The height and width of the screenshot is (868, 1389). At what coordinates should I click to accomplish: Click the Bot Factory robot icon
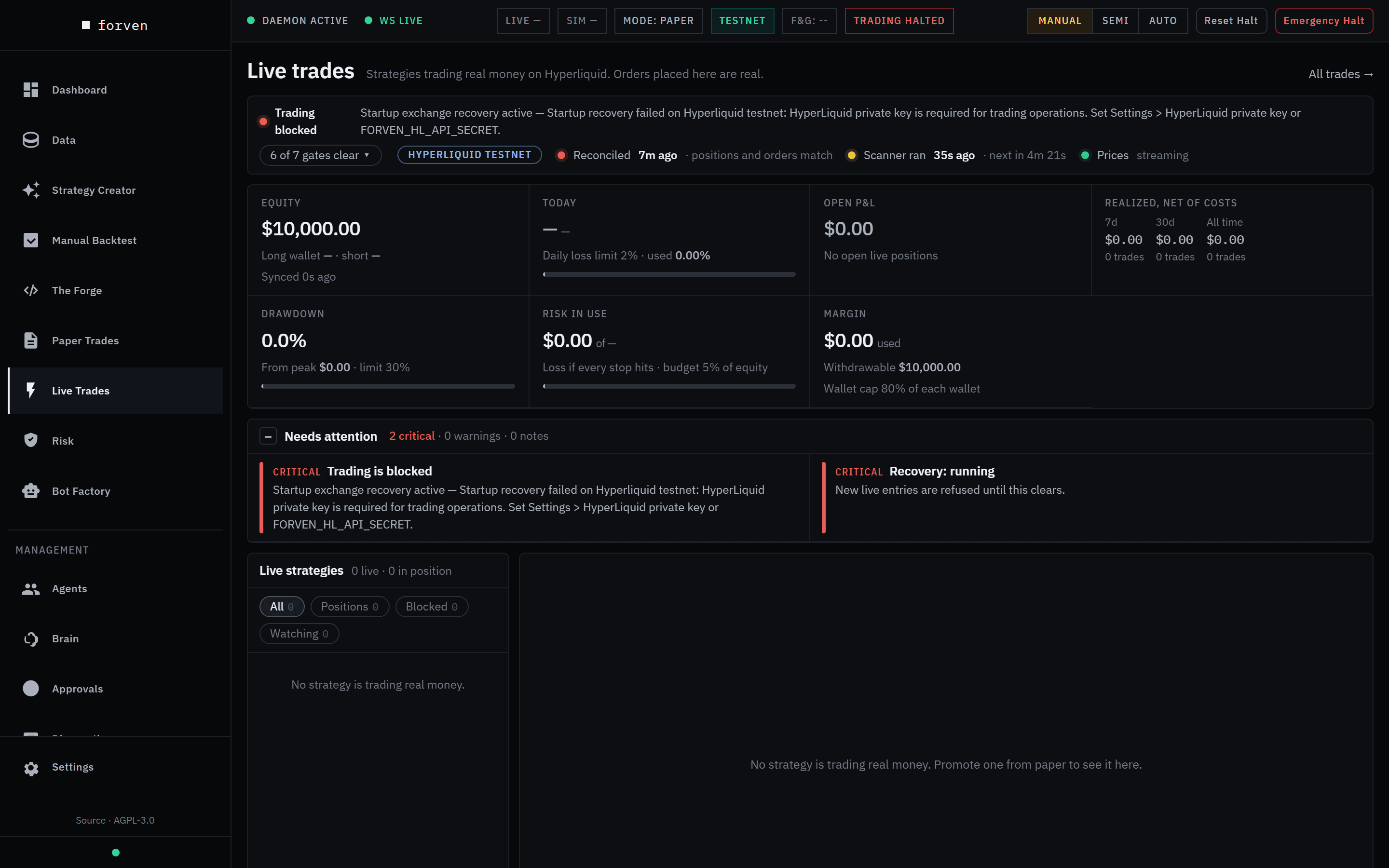tap(30, 491)
